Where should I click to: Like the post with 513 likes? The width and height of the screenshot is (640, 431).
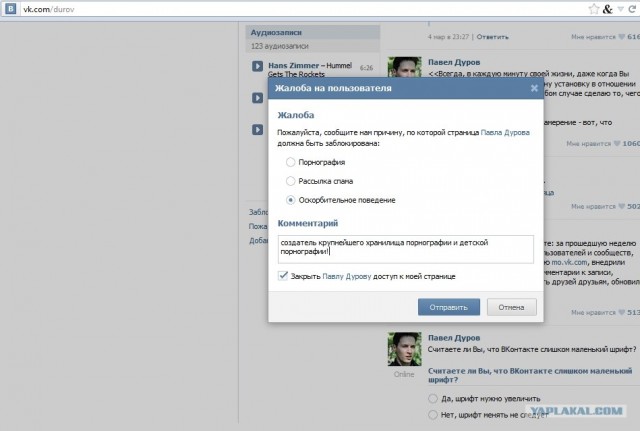coord(622,312)
